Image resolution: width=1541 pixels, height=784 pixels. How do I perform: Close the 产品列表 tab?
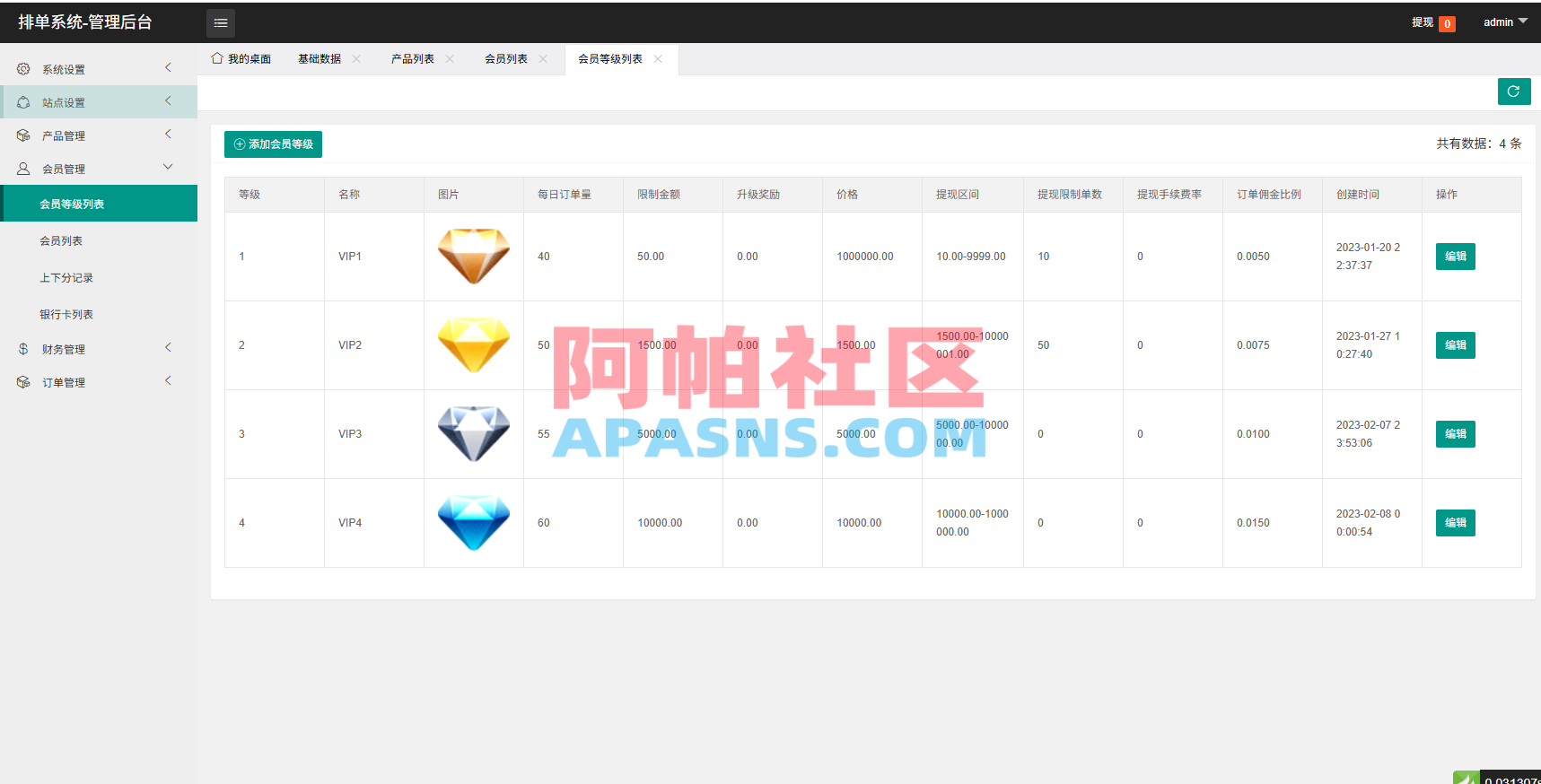(450, 59)
